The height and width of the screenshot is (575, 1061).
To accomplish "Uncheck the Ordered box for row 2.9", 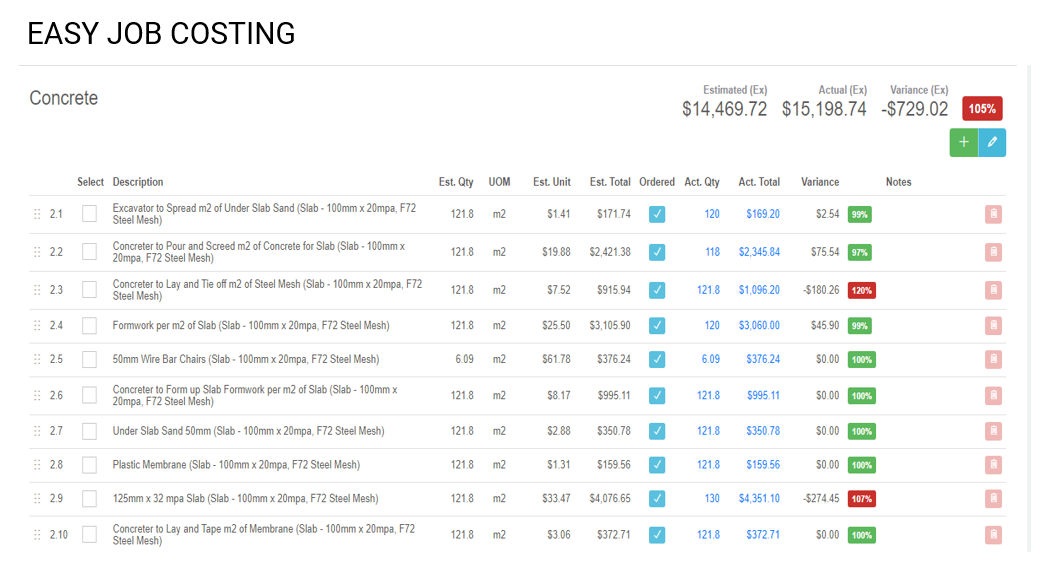I will coord(657,499).
